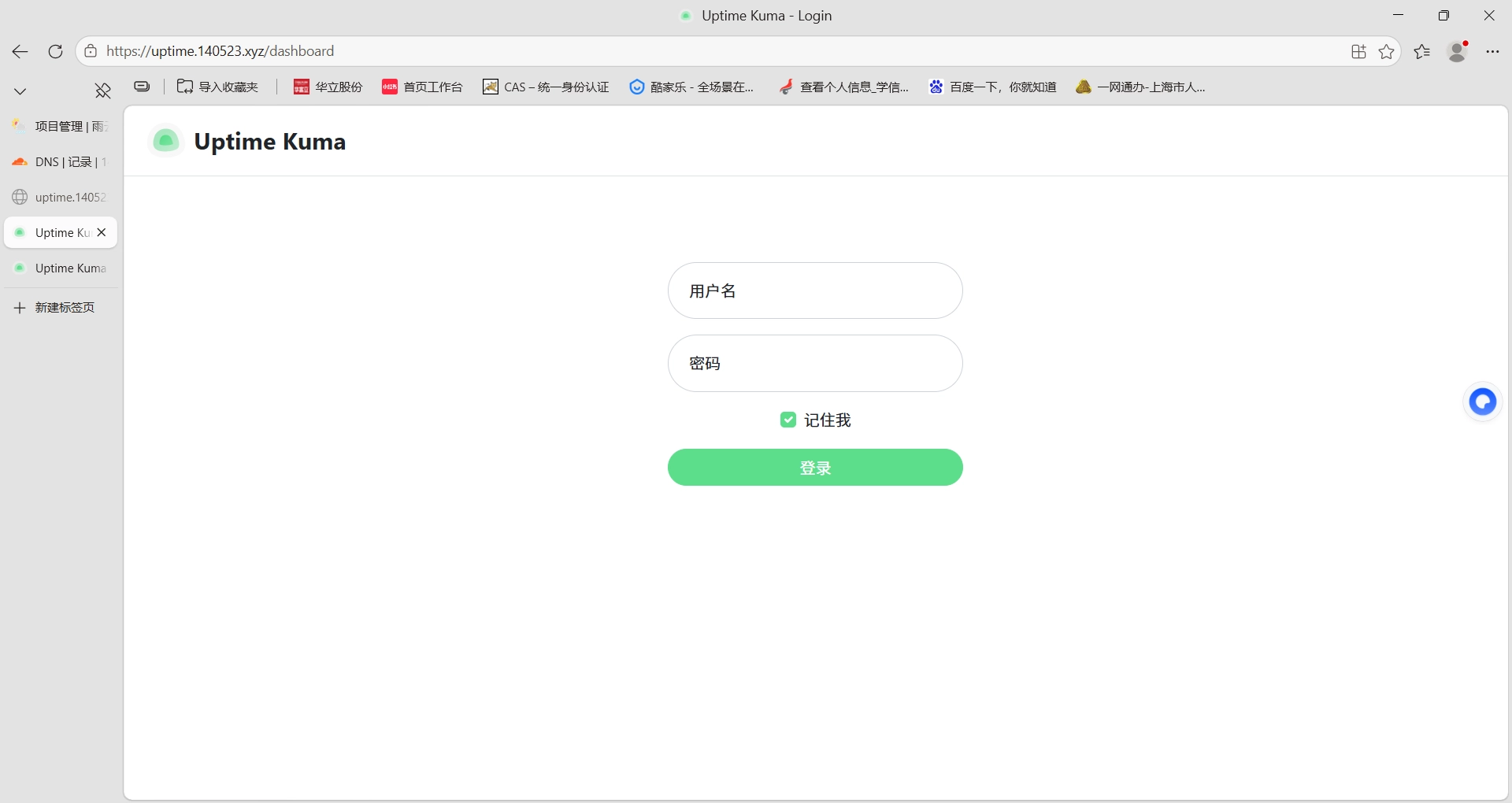Reload the page with the refresh icon

point(55,52)
